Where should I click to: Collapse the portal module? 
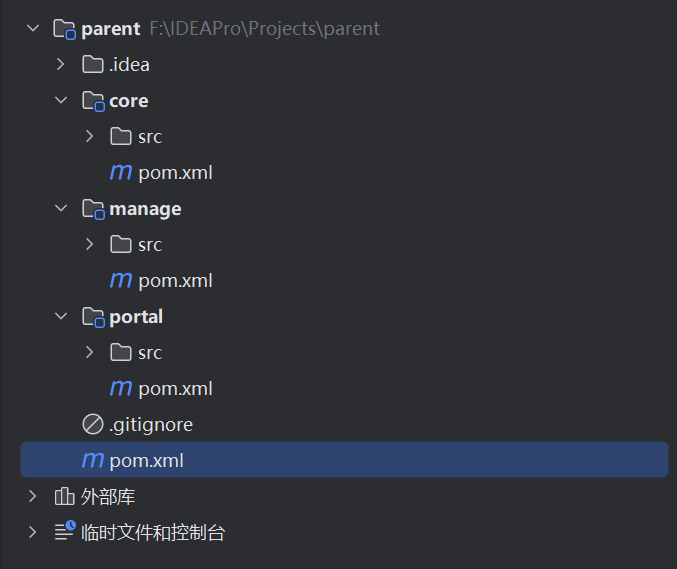pyautogui.click(x=61, y=316)
